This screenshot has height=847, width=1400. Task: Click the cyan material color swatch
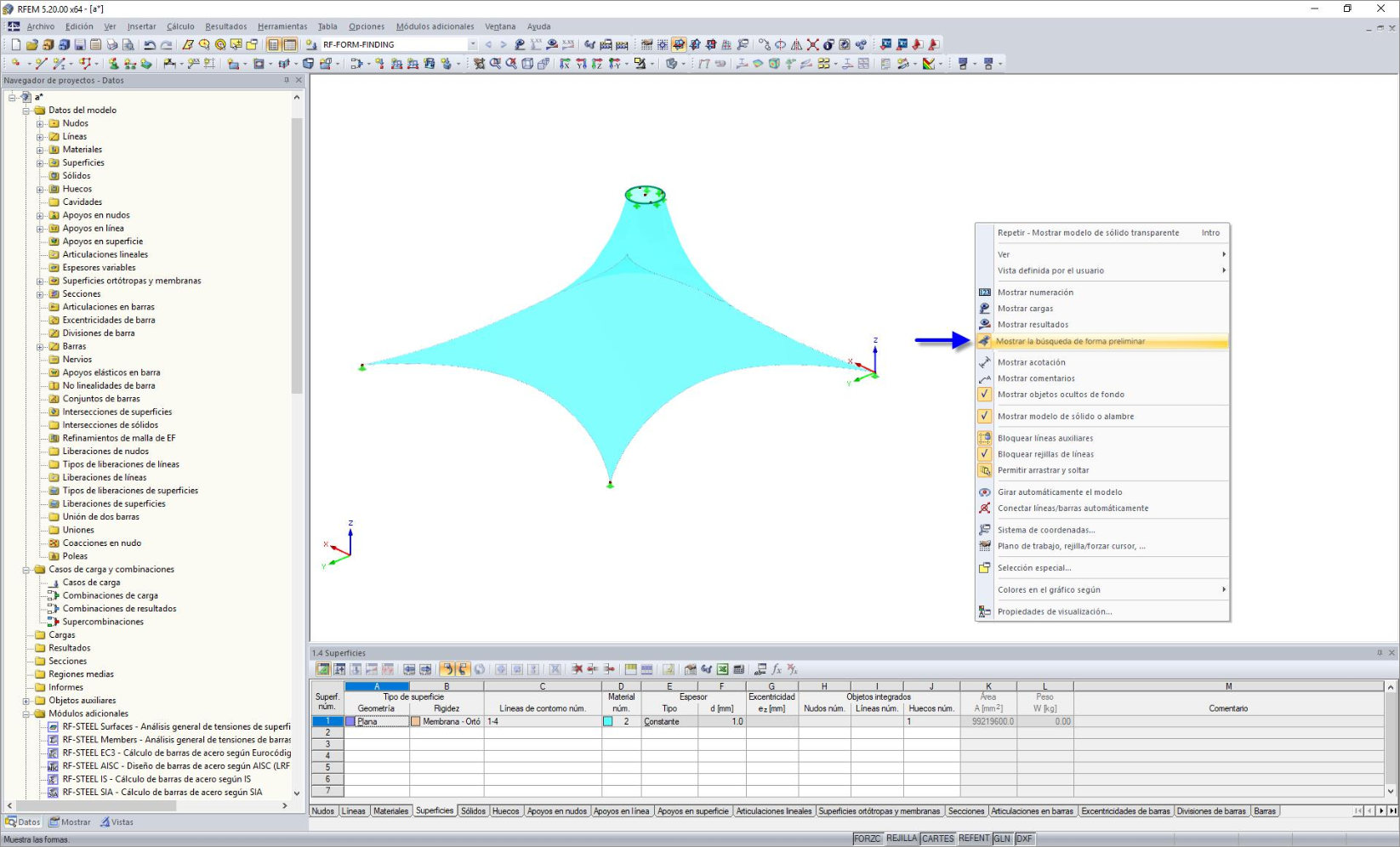click(x=608, y=721)
